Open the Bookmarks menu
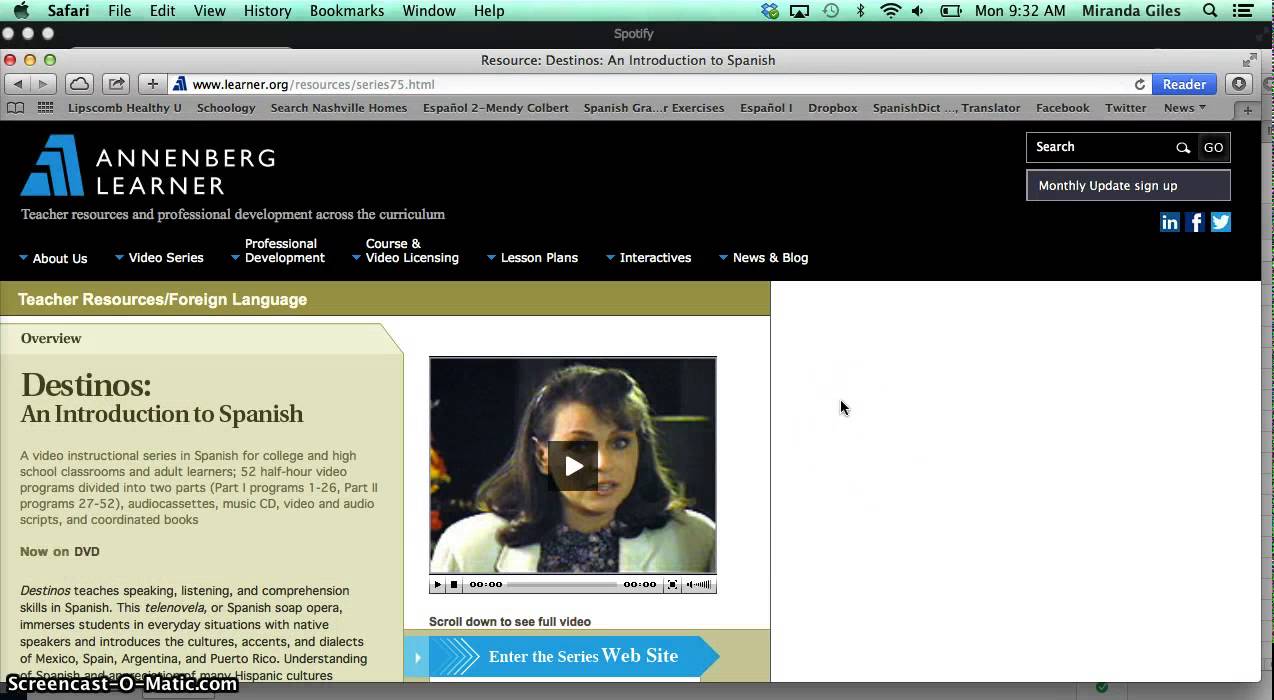The width and height of the screenshot is (1274, 700). tap(347, 11)
